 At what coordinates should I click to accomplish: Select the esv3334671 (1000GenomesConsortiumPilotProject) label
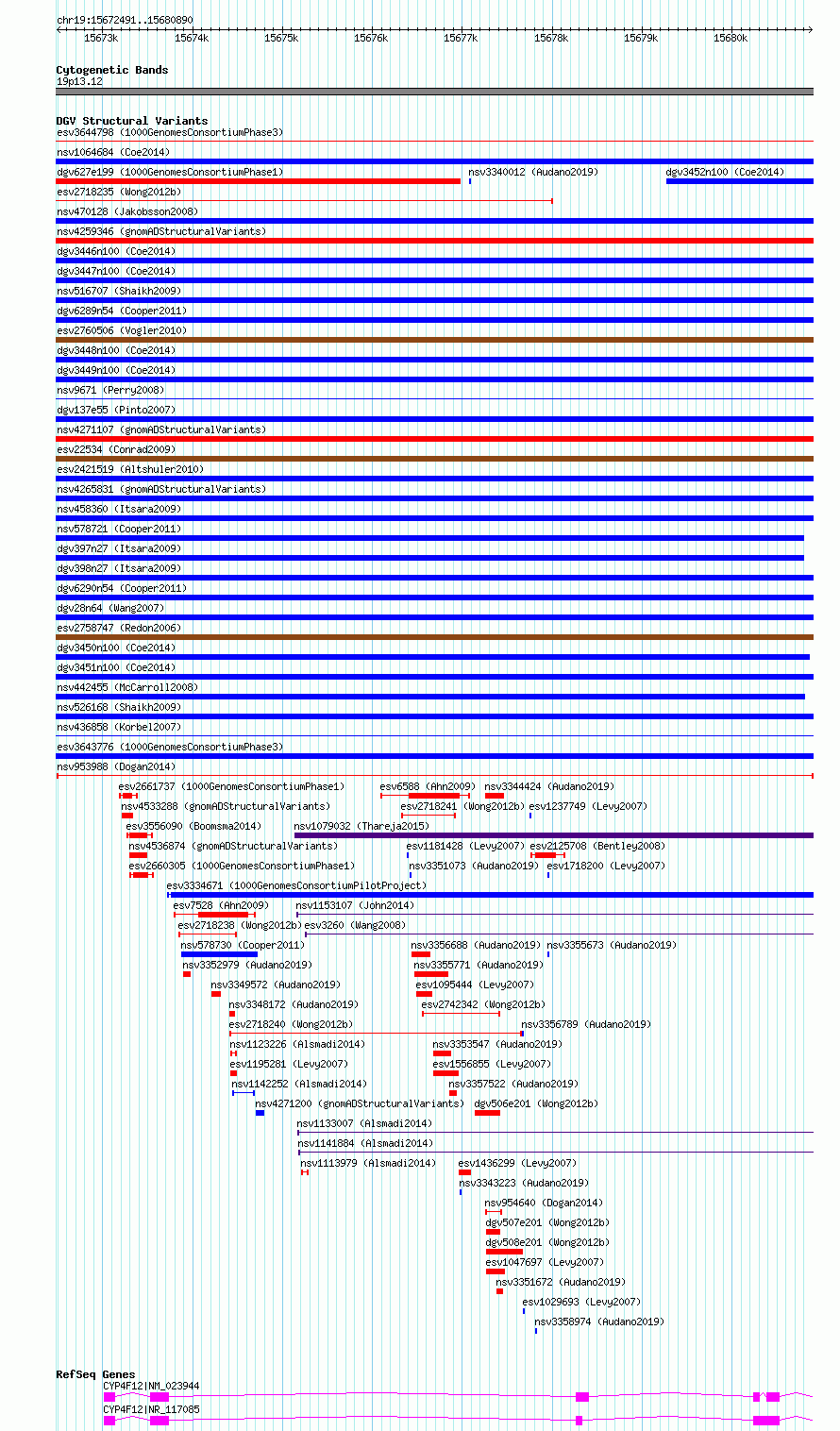click(296, 886)
